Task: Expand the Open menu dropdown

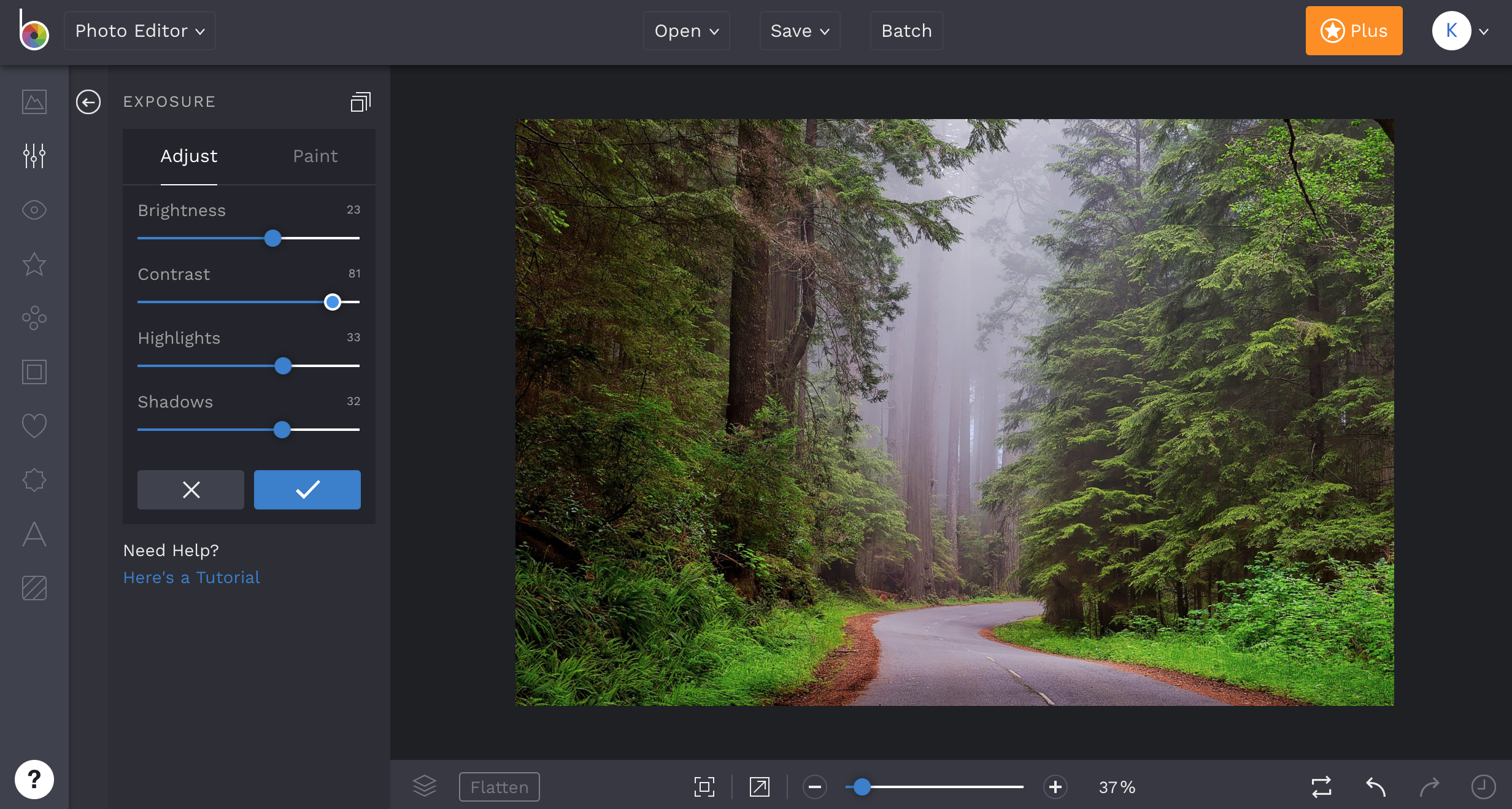Action: tap(687, 31)
